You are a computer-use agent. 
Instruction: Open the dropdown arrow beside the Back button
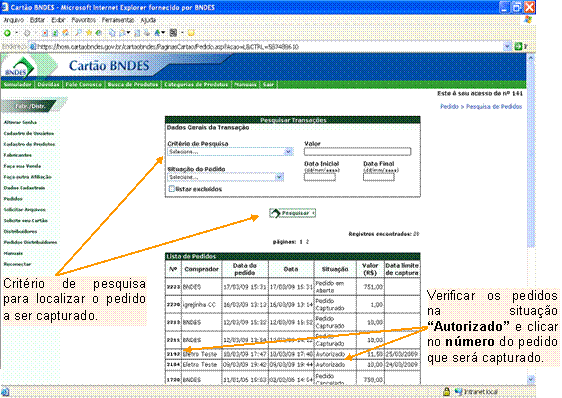(x=16, y=33)
